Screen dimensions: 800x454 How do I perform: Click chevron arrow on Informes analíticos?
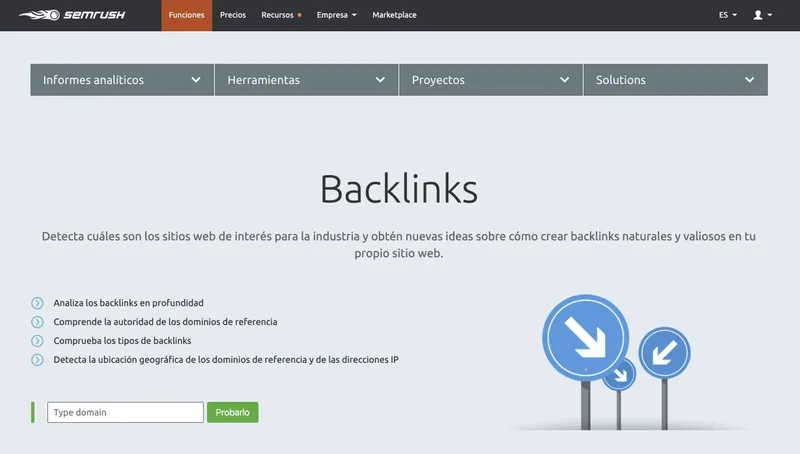(x=196, y=80)
